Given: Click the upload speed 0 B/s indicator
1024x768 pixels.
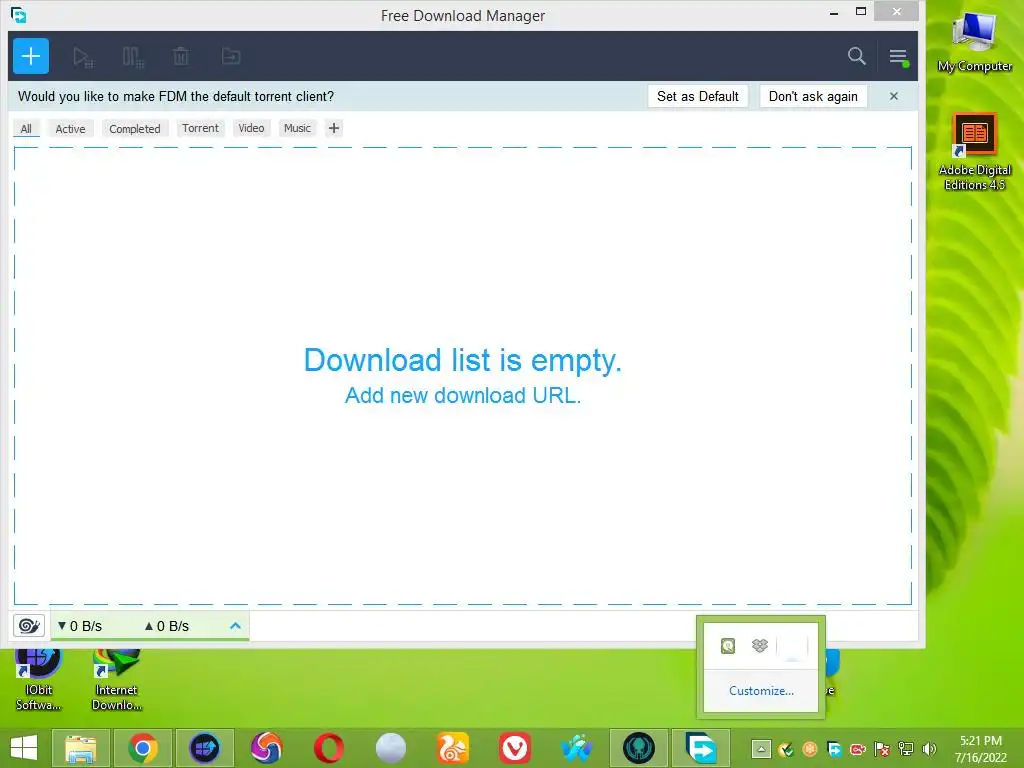Looking at the screenshot, I should coord(167,626).
